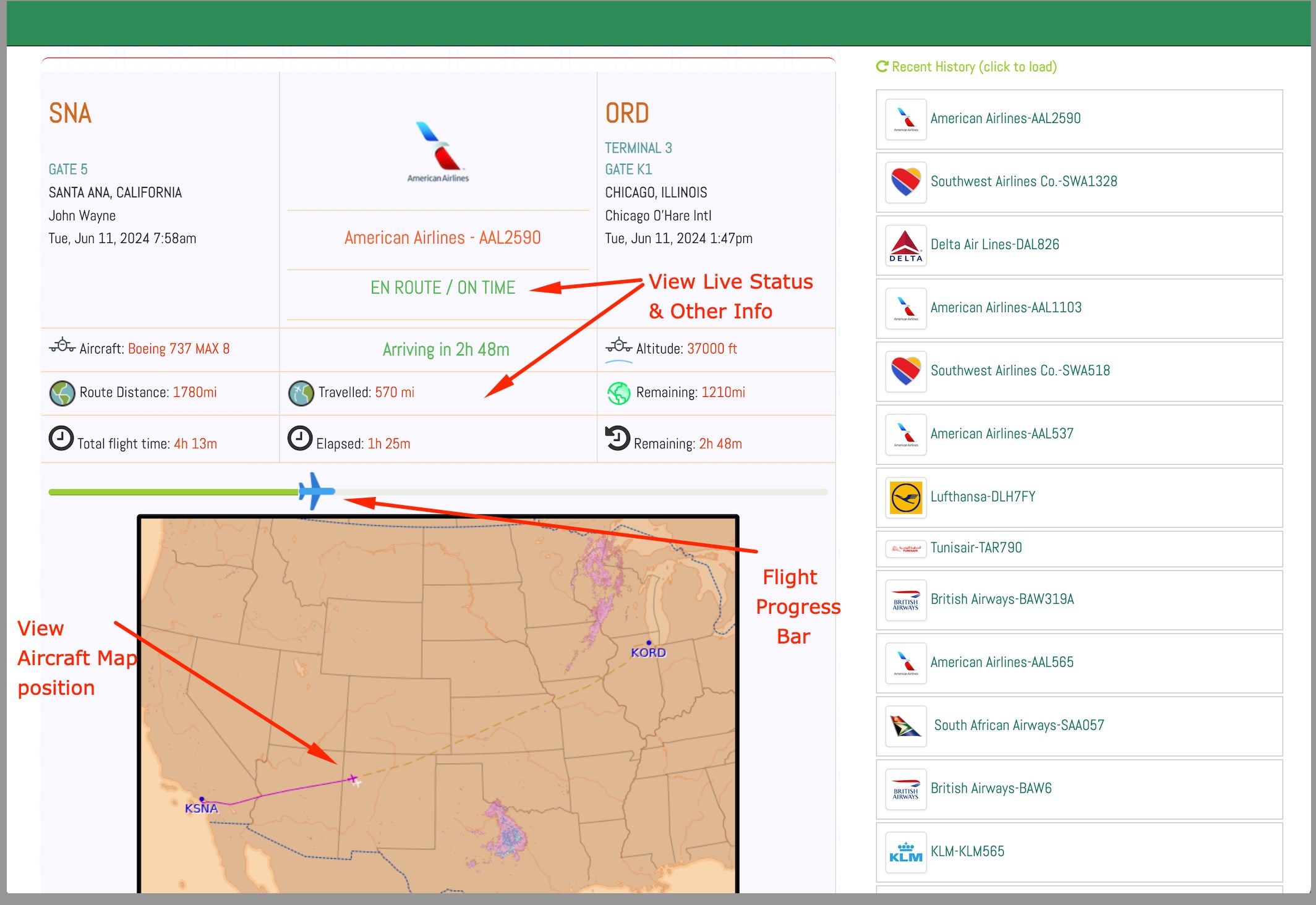Click the KSNA airport marker on map
Screen dimensions: 1316x905
click(x=202, y=800)
